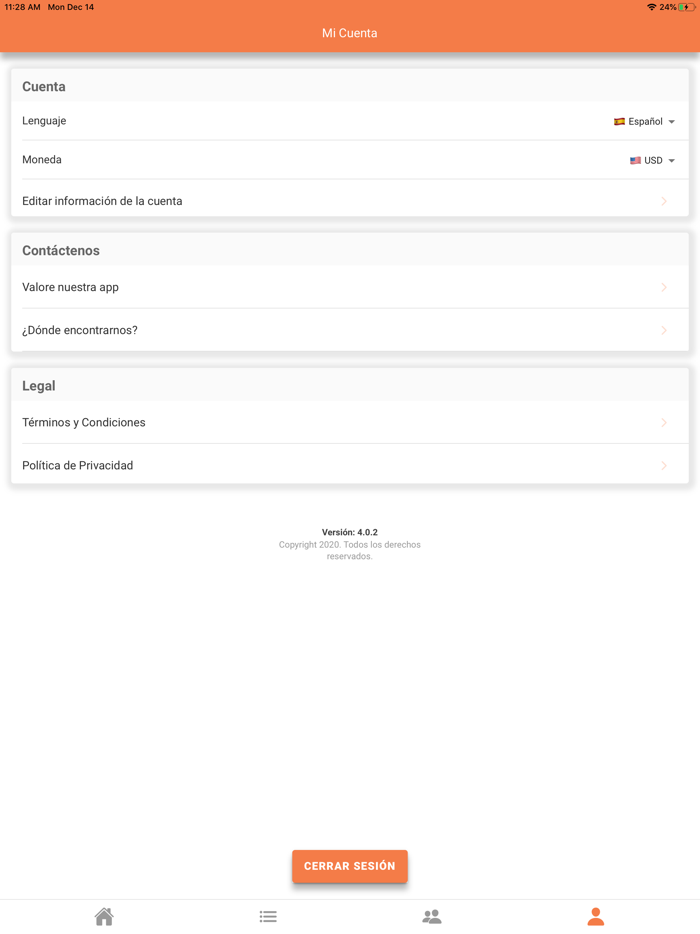
Task: Click chevron next to Valore nuestra app
Action: pos(664,287)
